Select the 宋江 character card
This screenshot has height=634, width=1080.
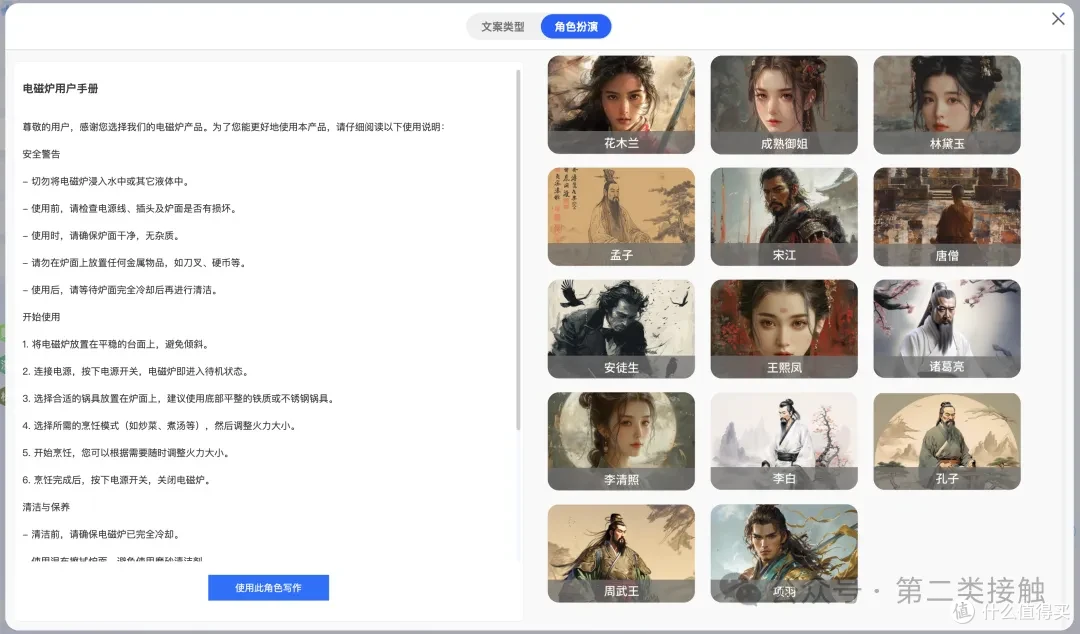[x=784, y=216]
